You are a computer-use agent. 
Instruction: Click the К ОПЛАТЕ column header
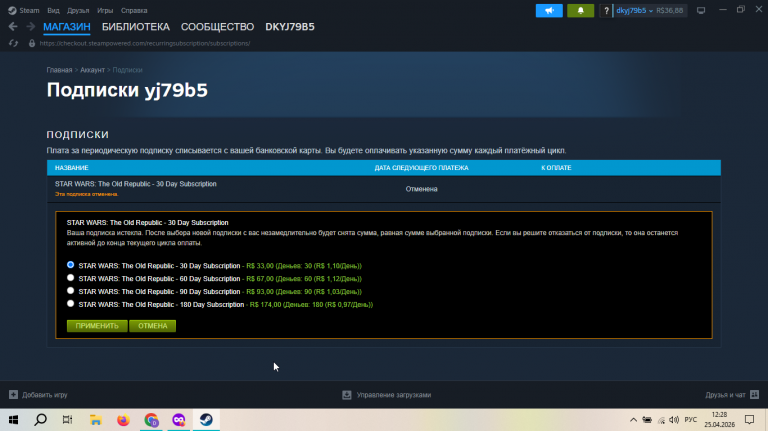556,168
